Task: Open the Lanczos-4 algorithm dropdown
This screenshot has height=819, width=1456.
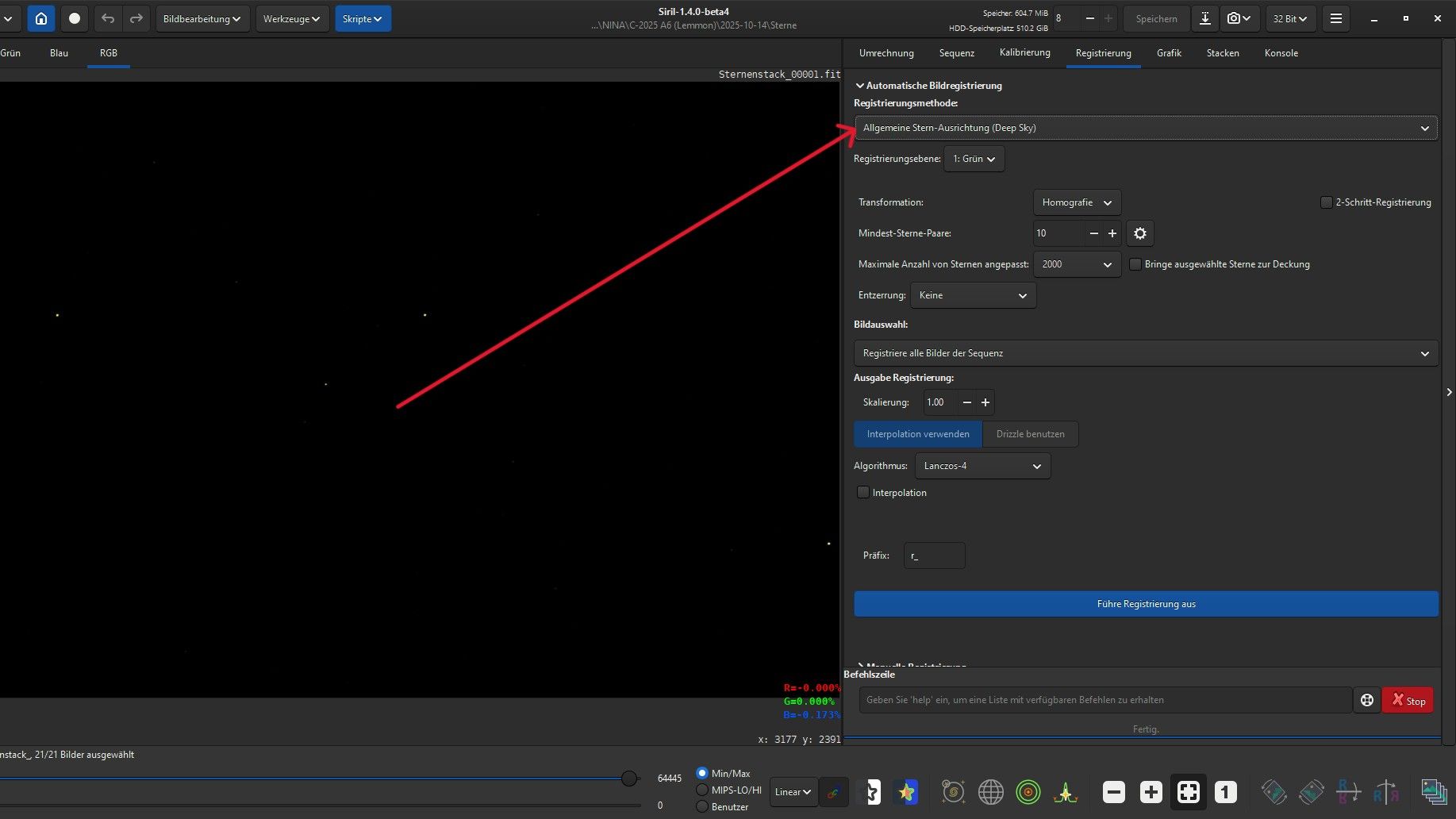Action: click(982, 466)
